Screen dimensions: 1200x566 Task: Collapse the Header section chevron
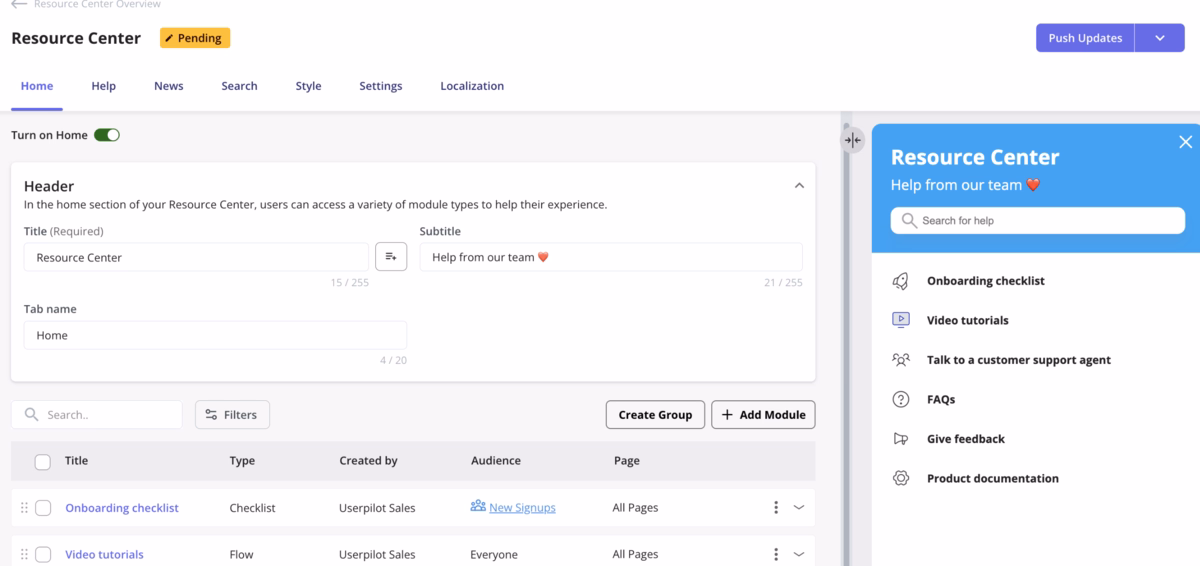[x=799, y=185]
